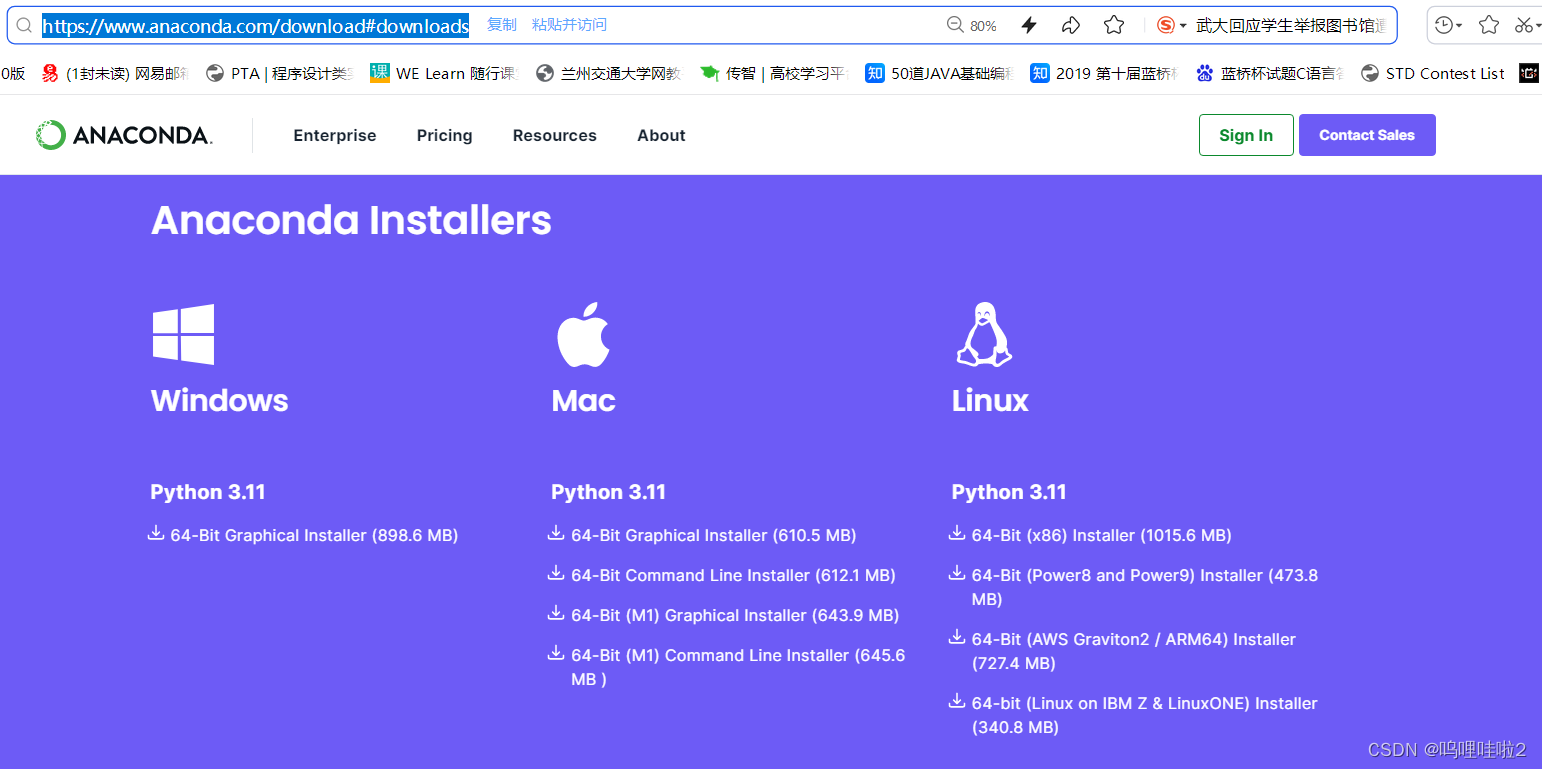Open the NetEase mail bookmark icon
The height and width of the screenshot is (769, 1542).
(50, 73)
